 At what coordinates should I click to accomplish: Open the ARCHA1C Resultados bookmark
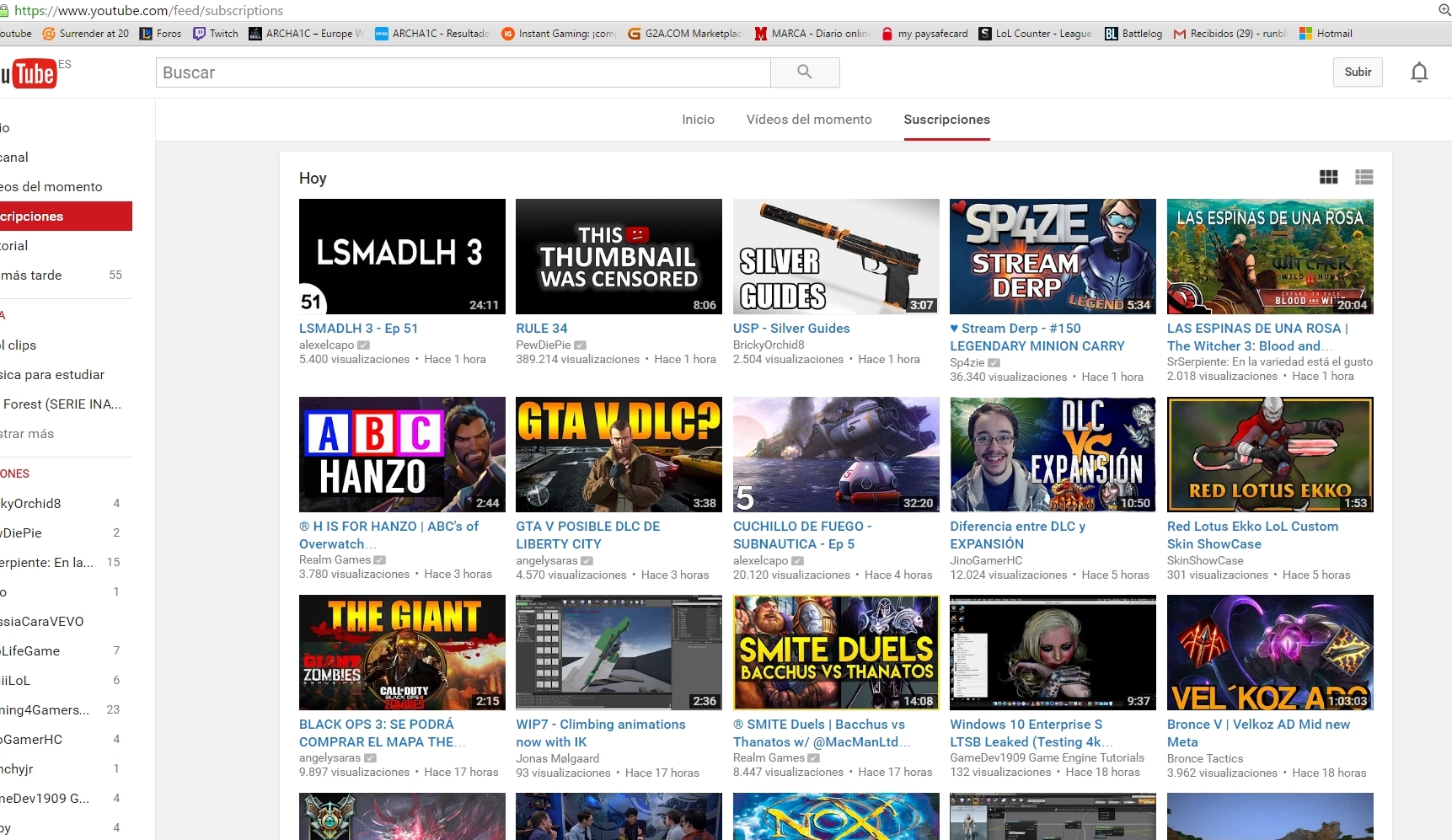(432, 34)
